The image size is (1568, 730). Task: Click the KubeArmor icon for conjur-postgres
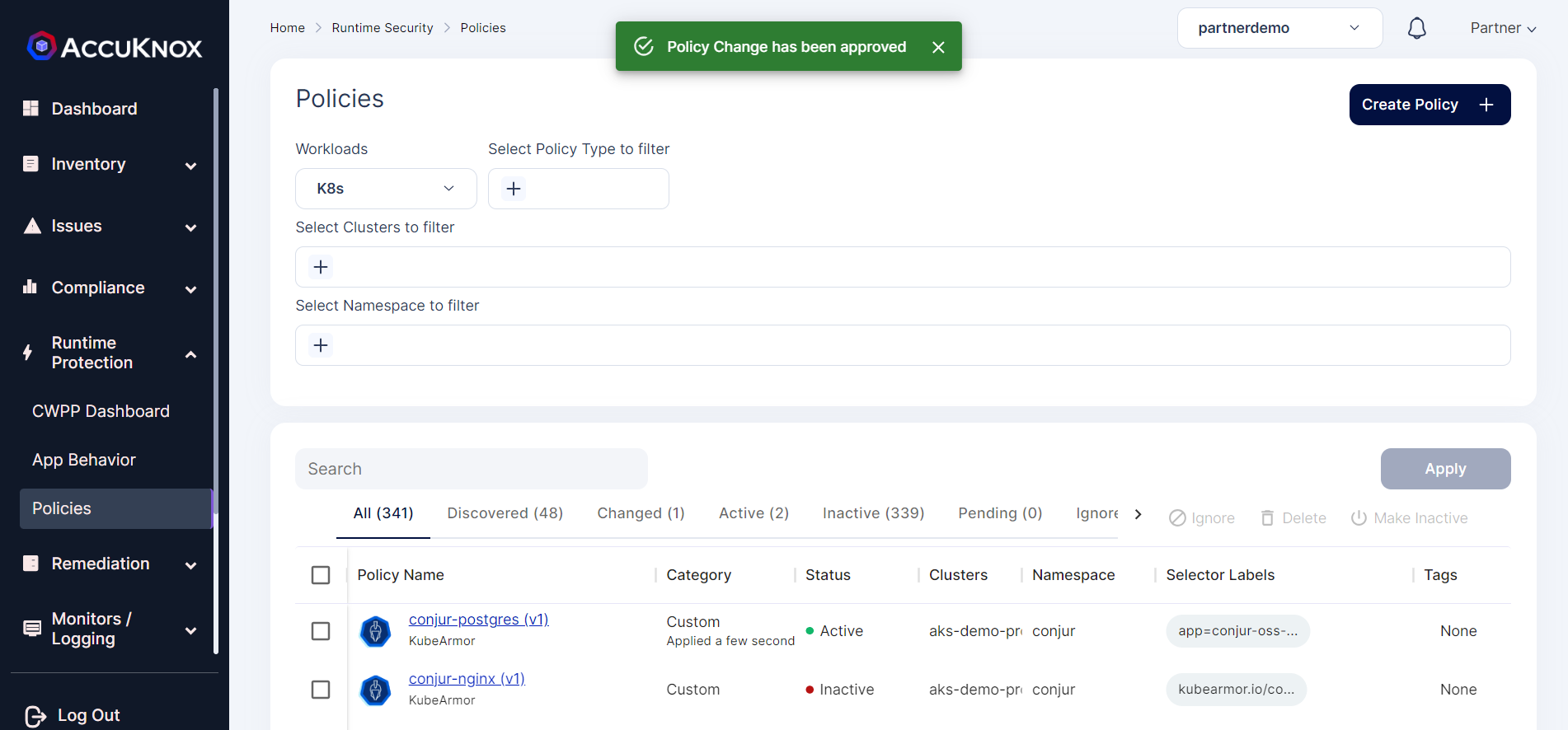point(375,631)
